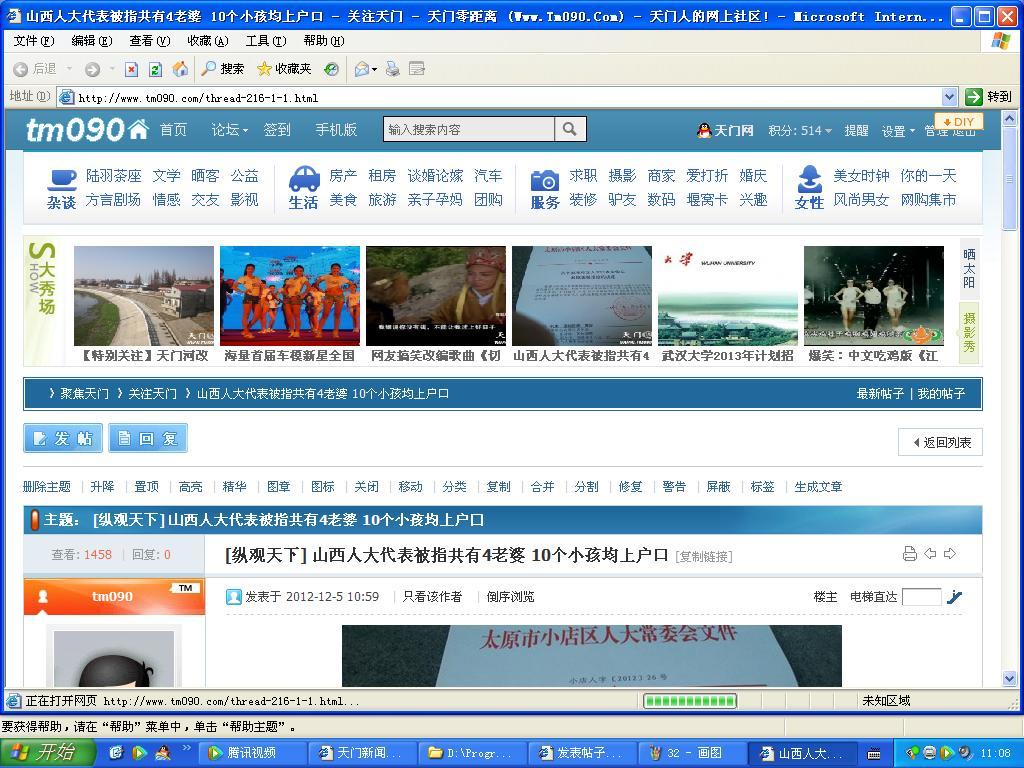Click the 返回列表 button
Image resolution: width=1024 pixels, height=768 pixels.
(x=940, y=442)
